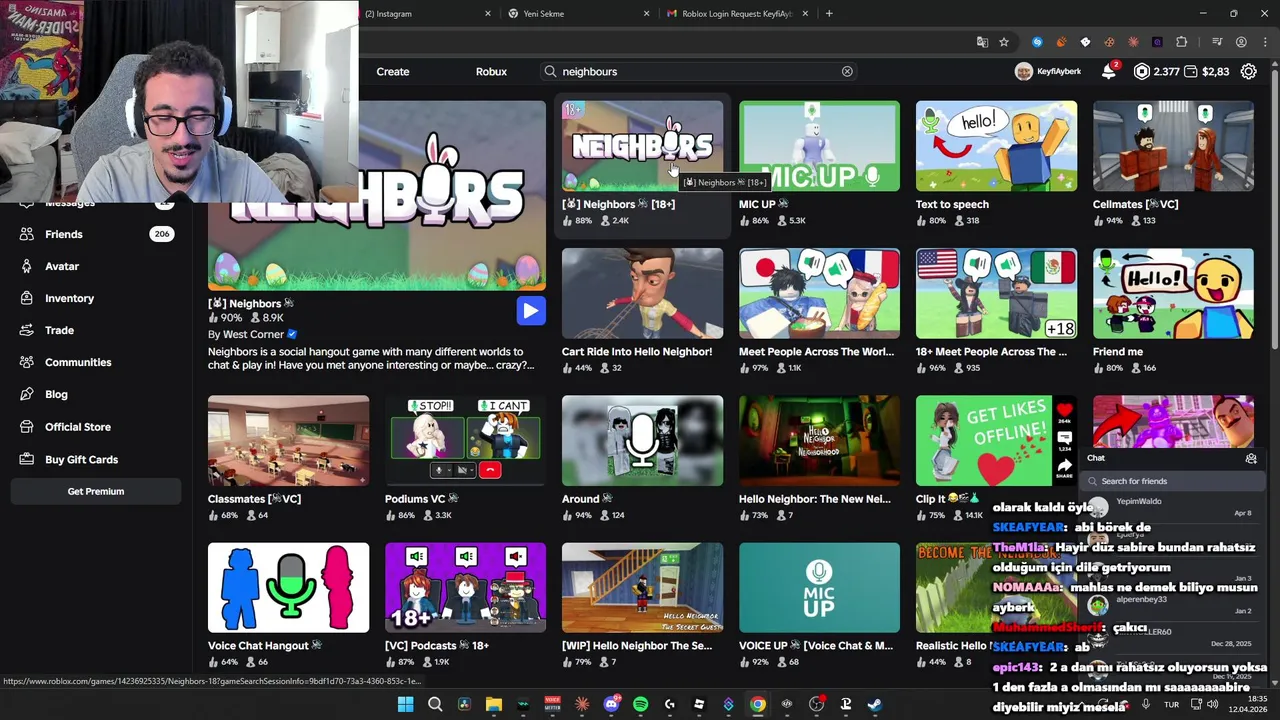Open the Podiums VC game

click(465, 440)
